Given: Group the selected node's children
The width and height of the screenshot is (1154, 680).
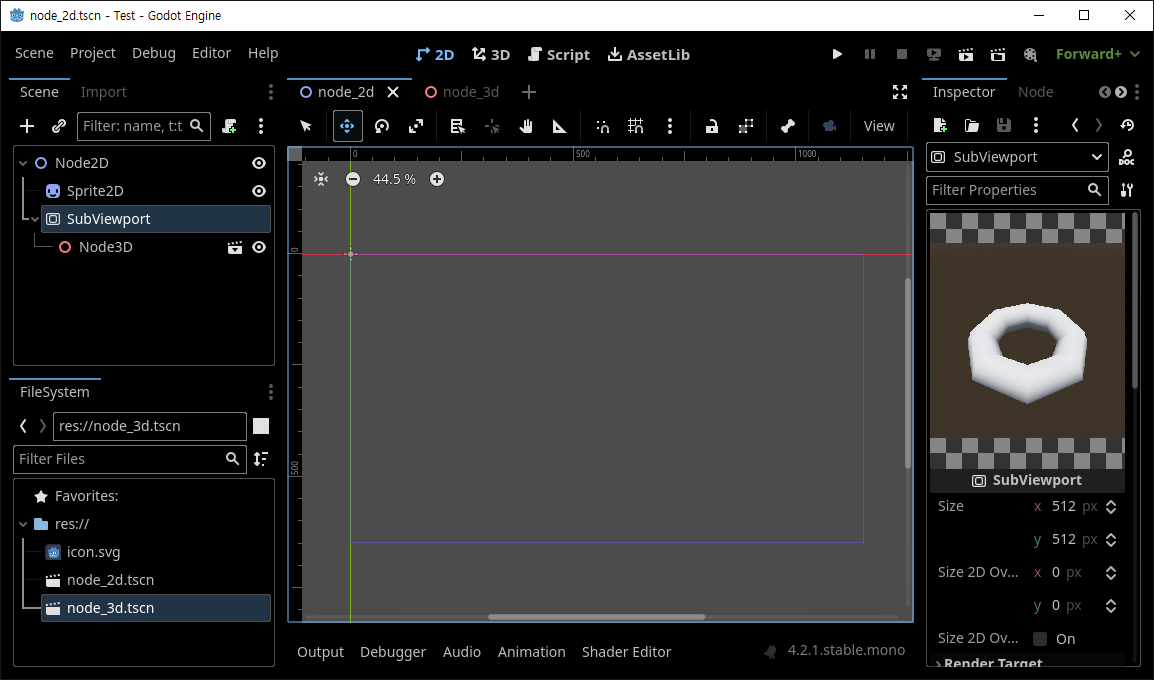Looking at the screenshot, I should tap(746, 126).
